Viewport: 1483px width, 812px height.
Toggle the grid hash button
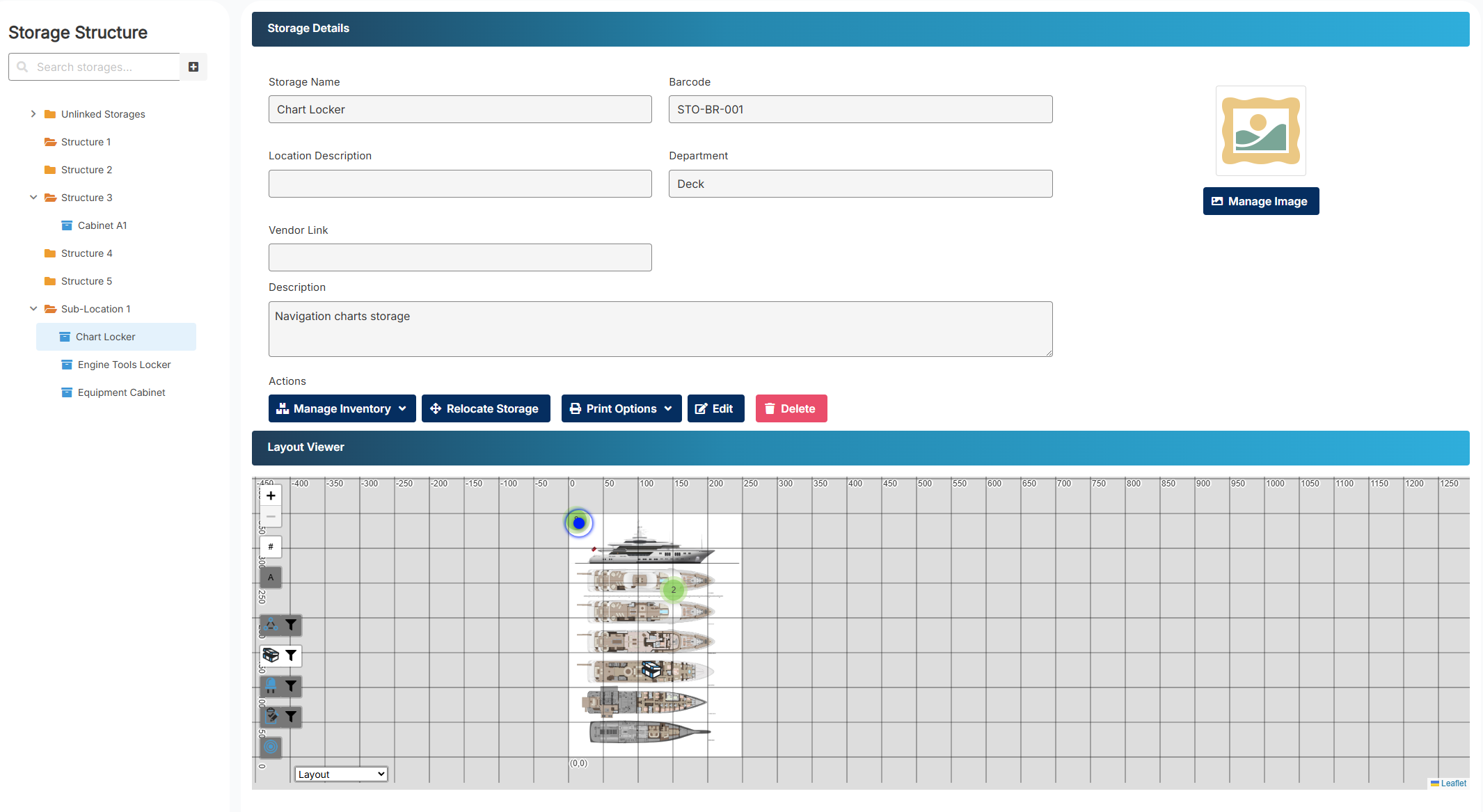point(271,547)
